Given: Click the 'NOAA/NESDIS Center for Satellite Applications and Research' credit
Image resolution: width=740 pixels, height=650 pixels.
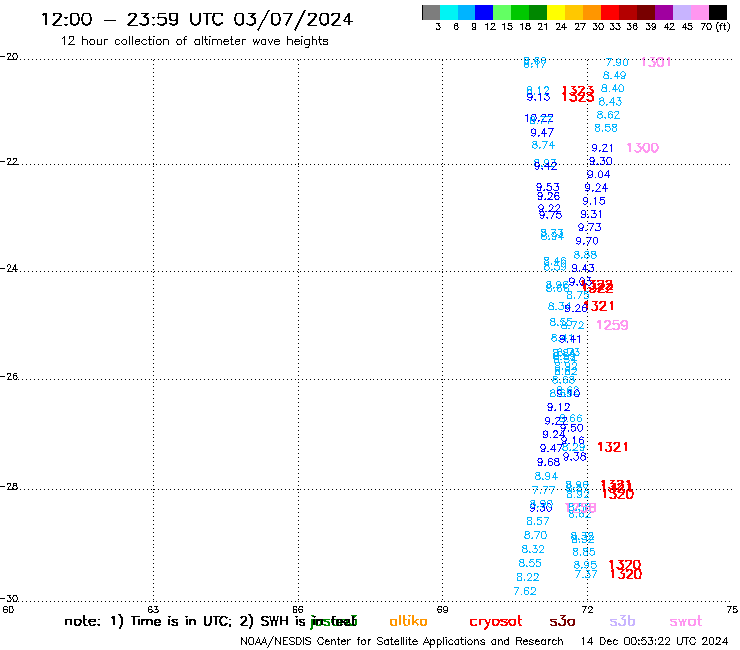Looking at the screenshot, I should pos(402,642).
